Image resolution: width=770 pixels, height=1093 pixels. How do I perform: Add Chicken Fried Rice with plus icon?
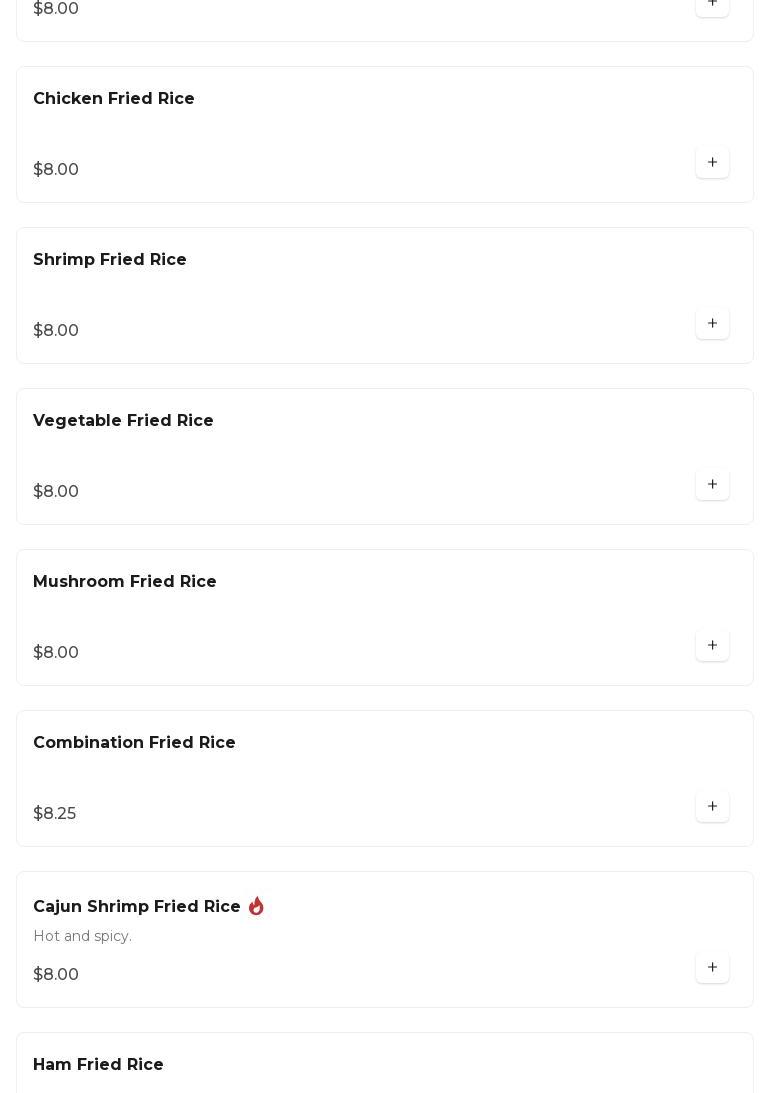(x=712, y=163)
